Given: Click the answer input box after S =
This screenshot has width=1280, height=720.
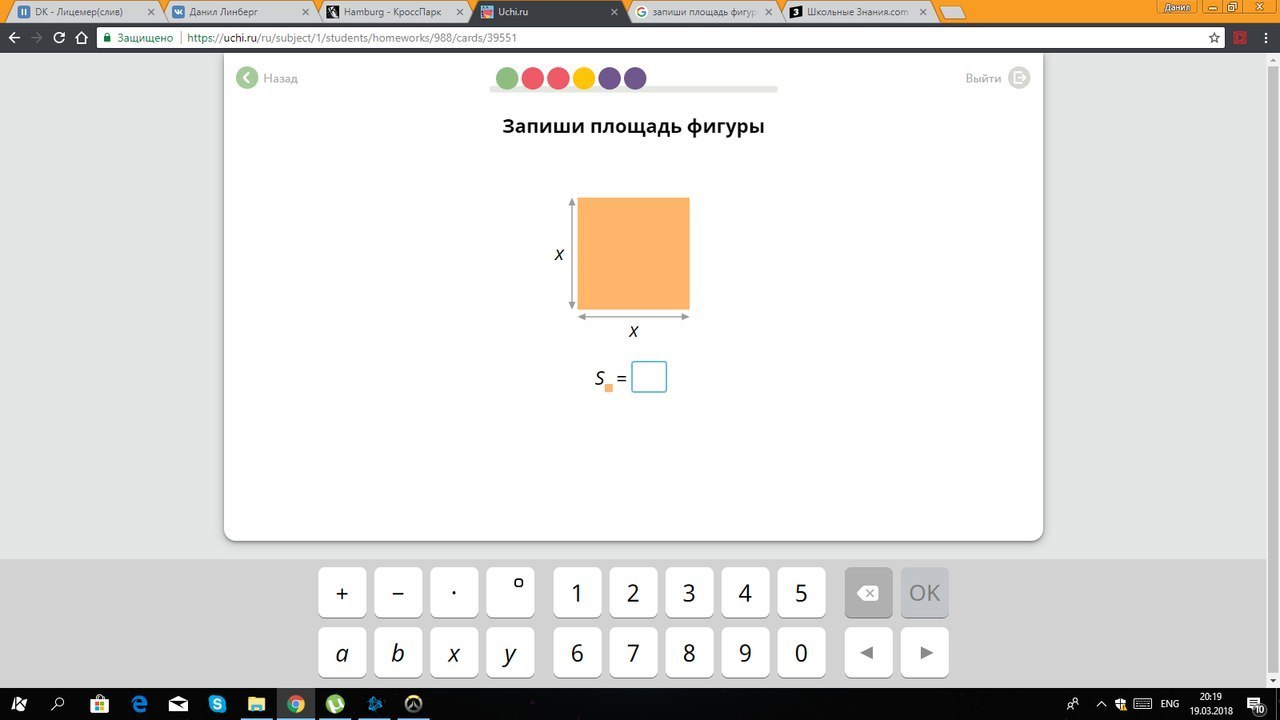Looking at the screenshot, I should point(649,377).
